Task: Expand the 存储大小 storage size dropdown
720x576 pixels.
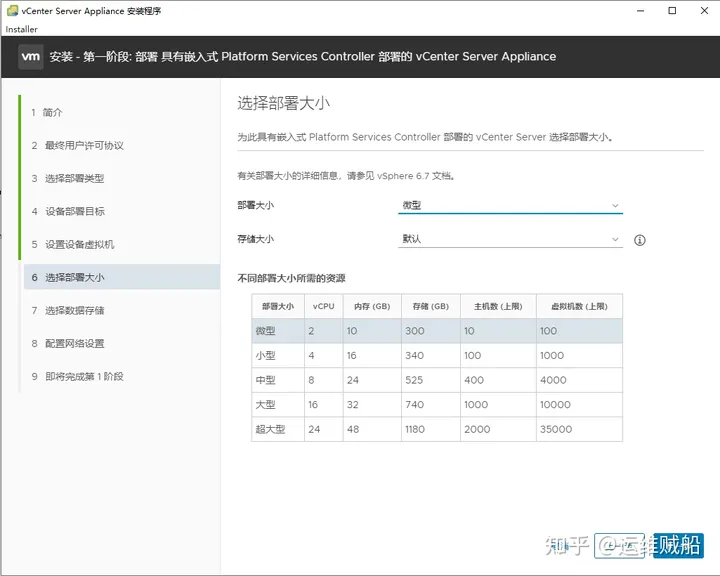Action: tap(509, 240)
